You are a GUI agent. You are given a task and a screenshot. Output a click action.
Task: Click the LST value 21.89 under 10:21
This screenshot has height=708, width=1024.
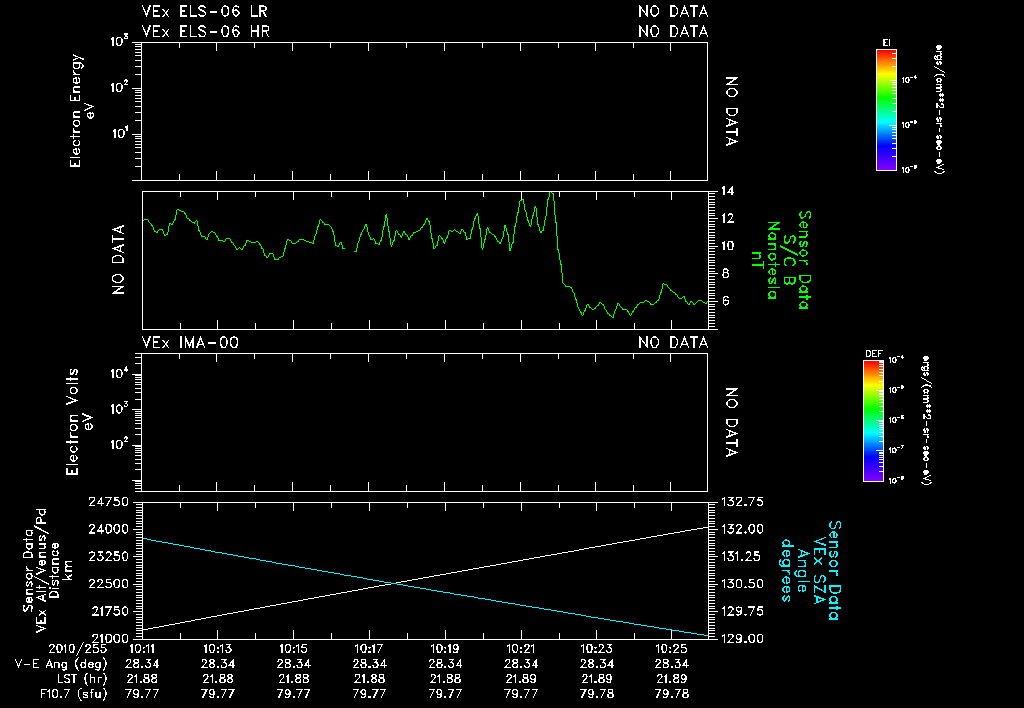(x=520, y=679)
